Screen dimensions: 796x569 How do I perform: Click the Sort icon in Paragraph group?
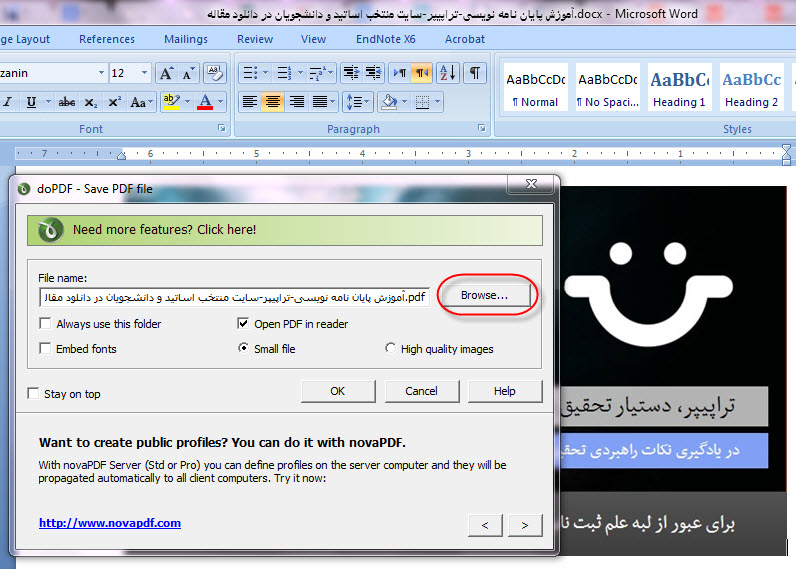(447, 73)
